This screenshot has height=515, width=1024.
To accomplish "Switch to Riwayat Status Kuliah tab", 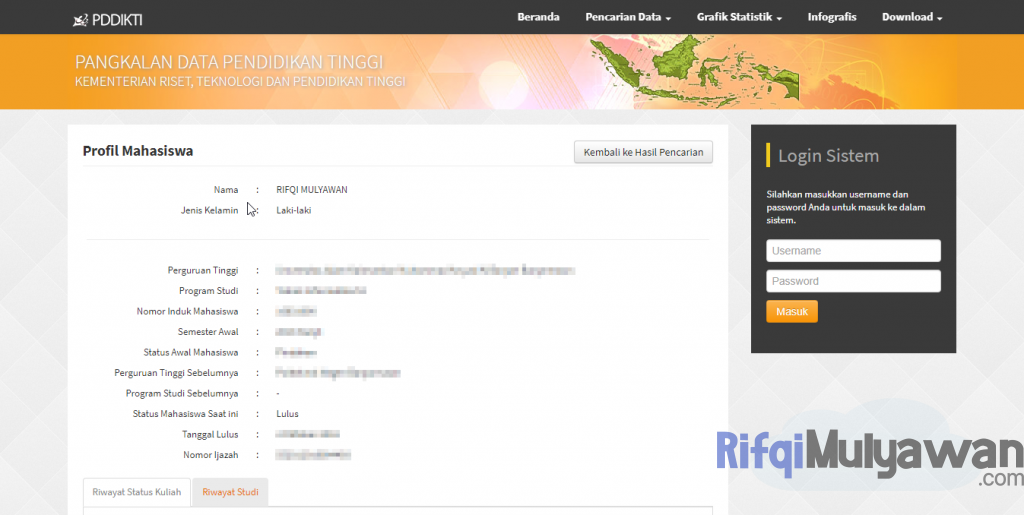I will [x=136, y=492].
